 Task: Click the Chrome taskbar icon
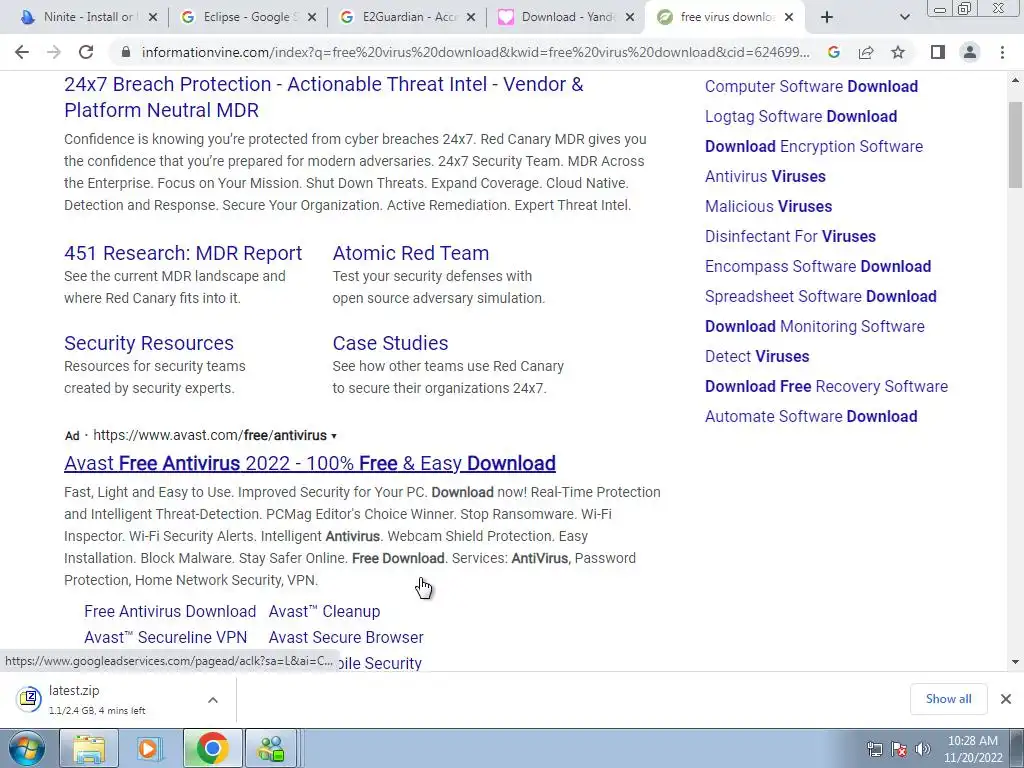[212, 748]
